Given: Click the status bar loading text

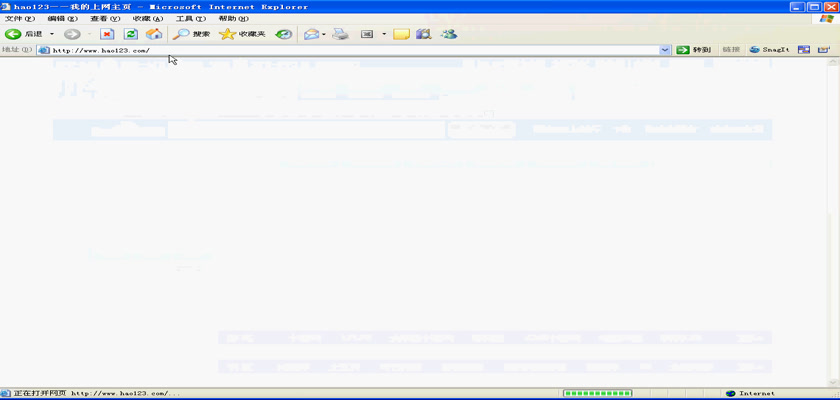Looking at the screenshot, I should pyautogui.click(x=96, y=394).
